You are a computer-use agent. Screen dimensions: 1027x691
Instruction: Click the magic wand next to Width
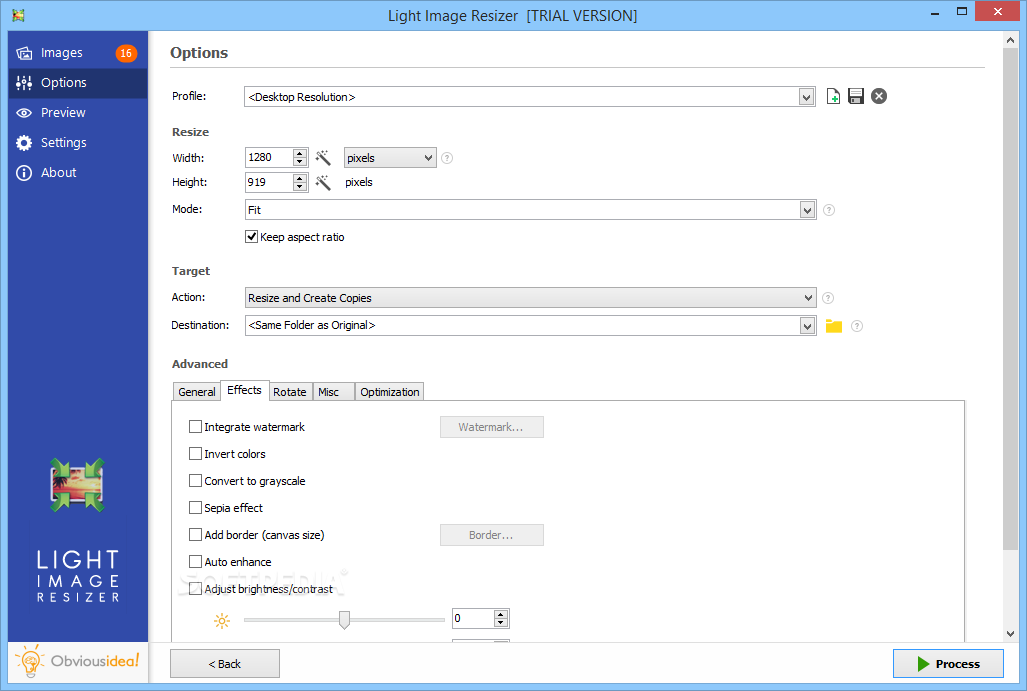(x=323, y=157)
